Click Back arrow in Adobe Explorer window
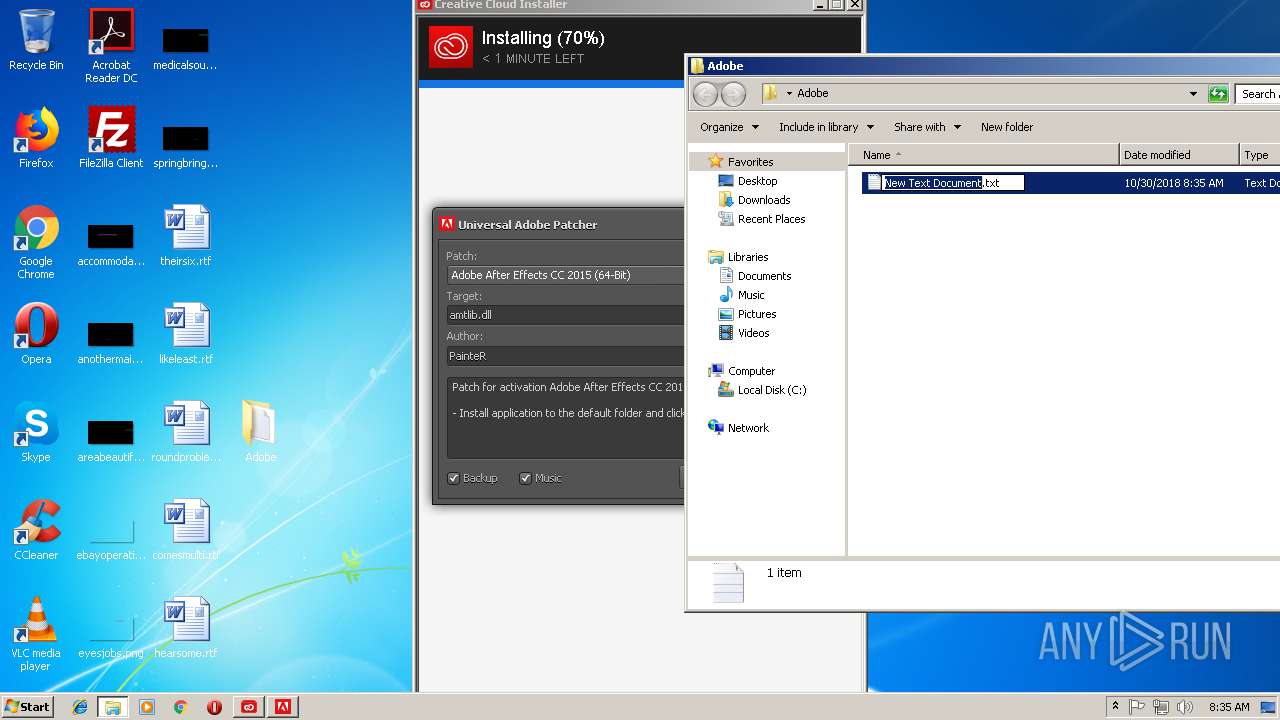This screenshot has height=720, width=1280. coord(705,94)
